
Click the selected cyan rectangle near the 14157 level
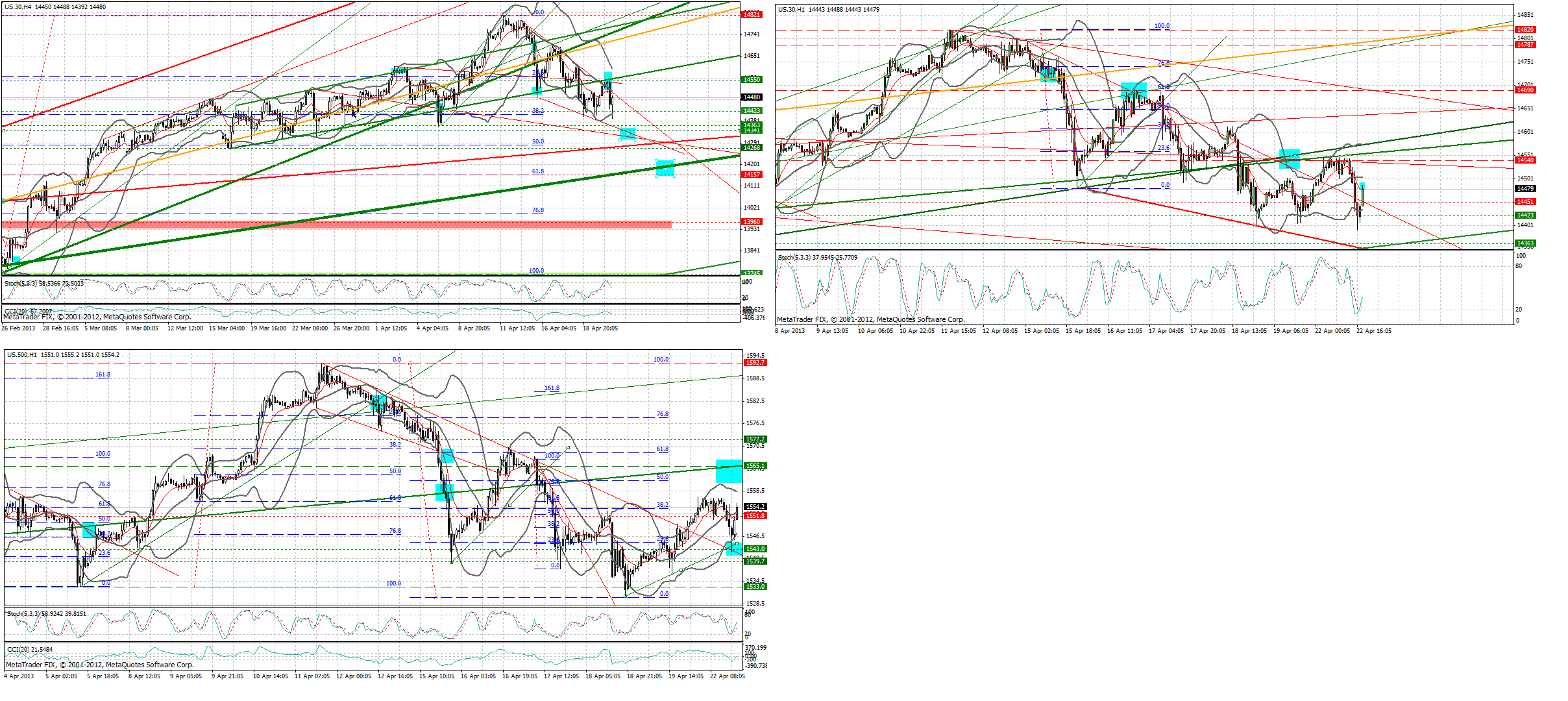(665, 168)
